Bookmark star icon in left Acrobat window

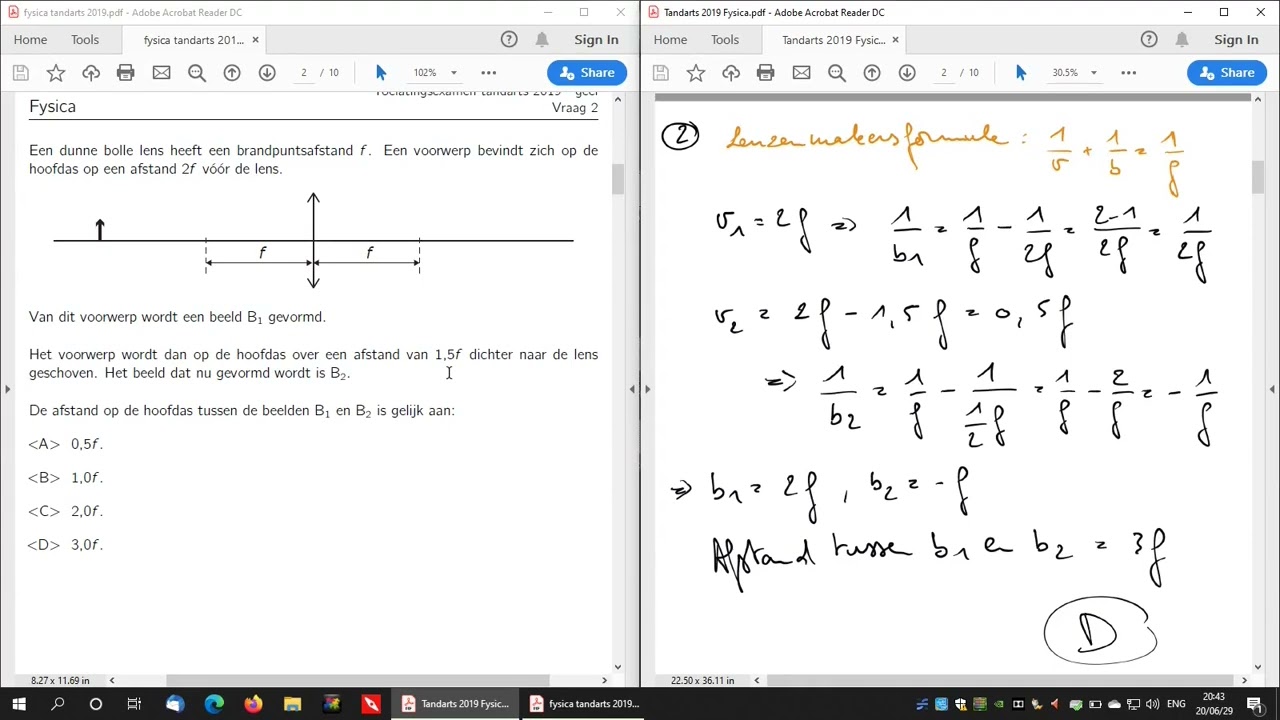pos(56,73)
